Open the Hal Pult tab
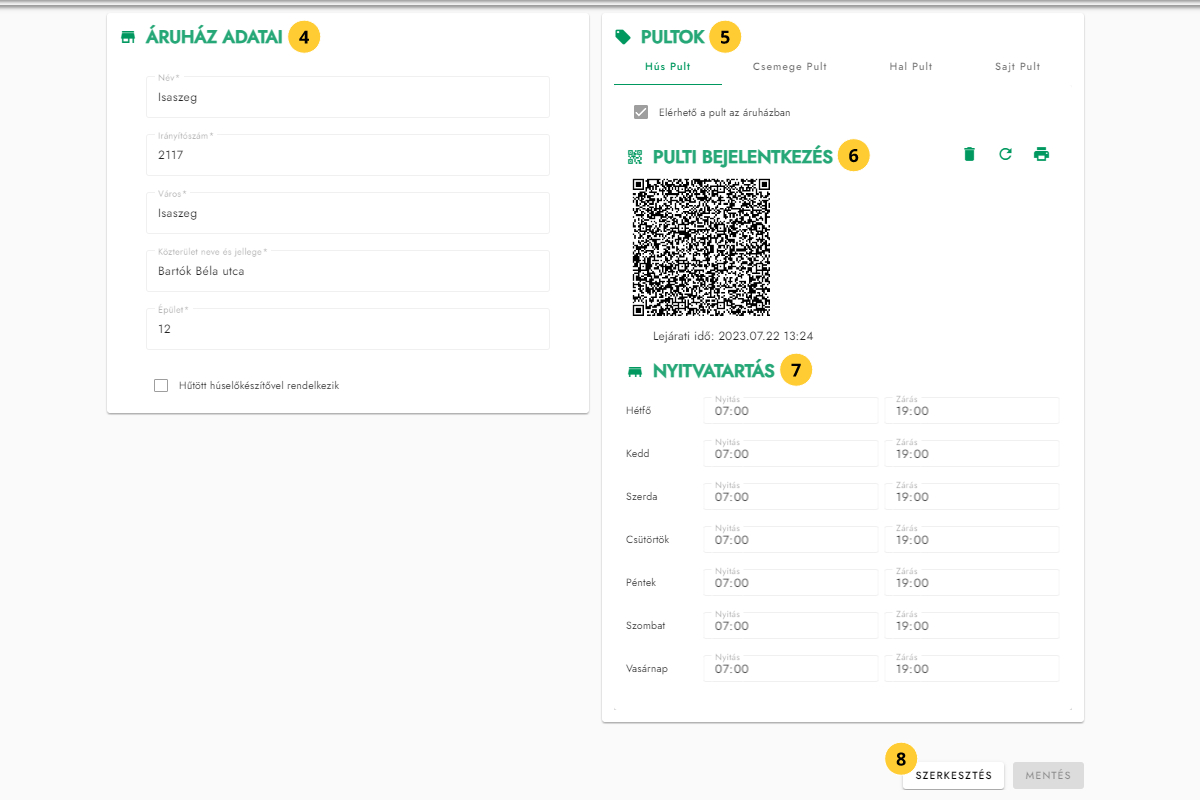 pos(911,67)
